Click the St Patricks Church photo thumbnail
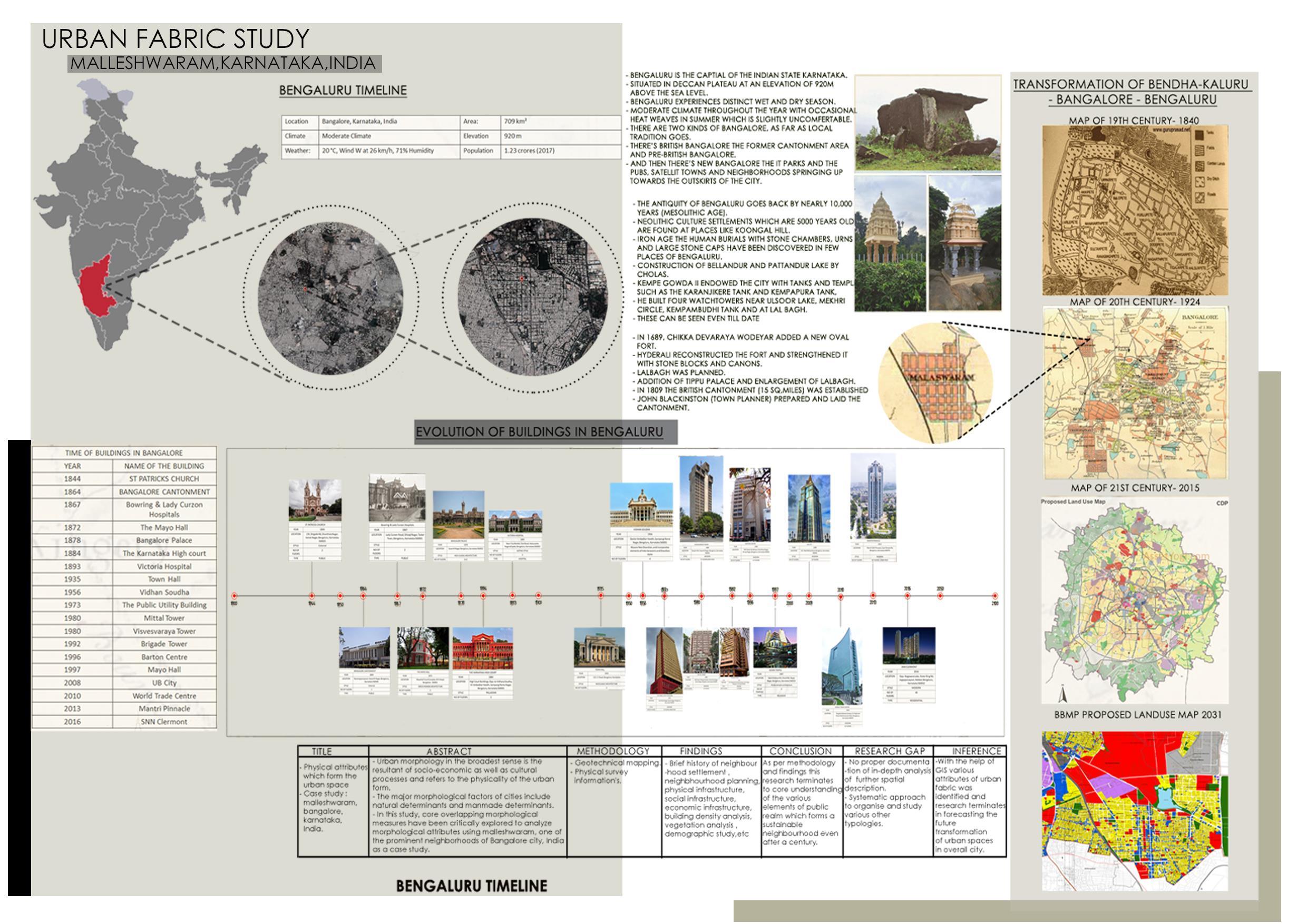Screen dimensions: 1307x924 click(x=315, y=500)
